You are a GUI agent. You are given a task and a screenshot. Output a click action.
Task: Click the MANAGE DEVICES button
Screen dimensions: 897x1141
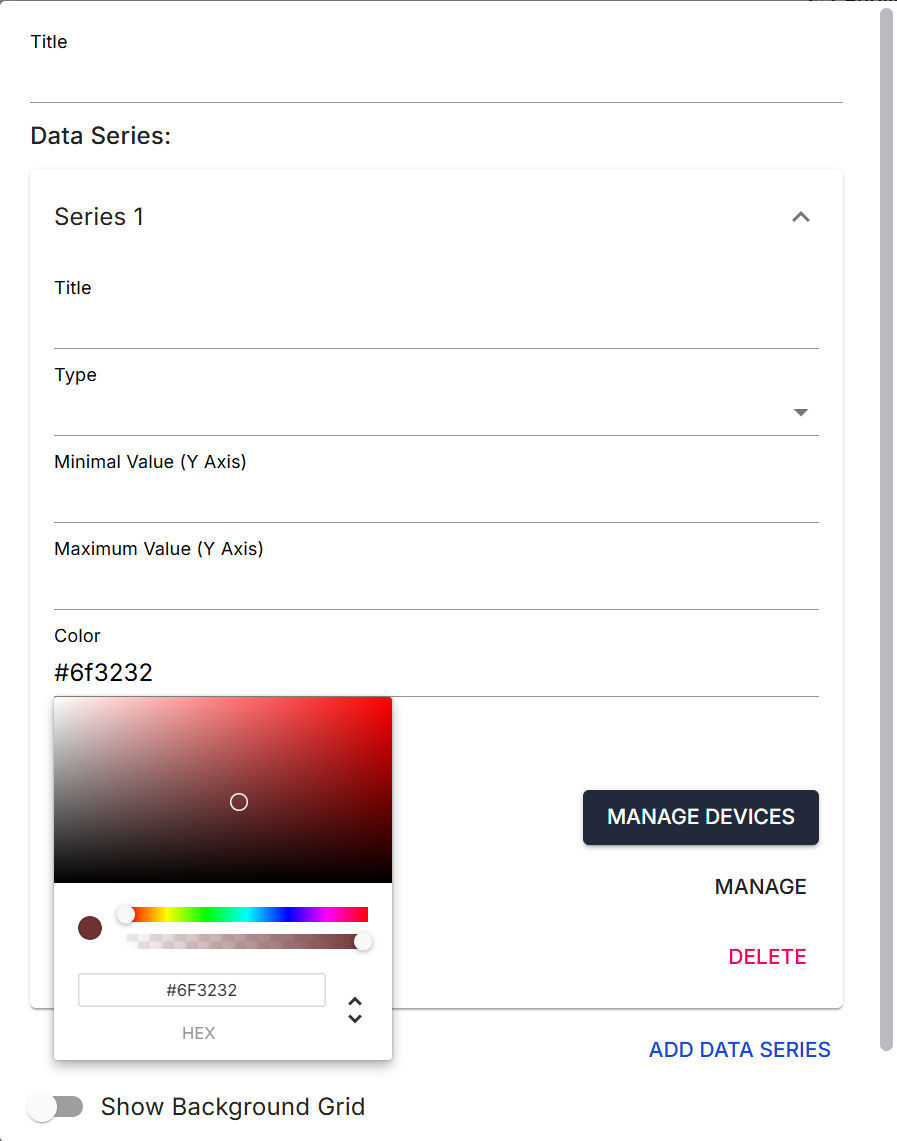click(x=700, y=817)
